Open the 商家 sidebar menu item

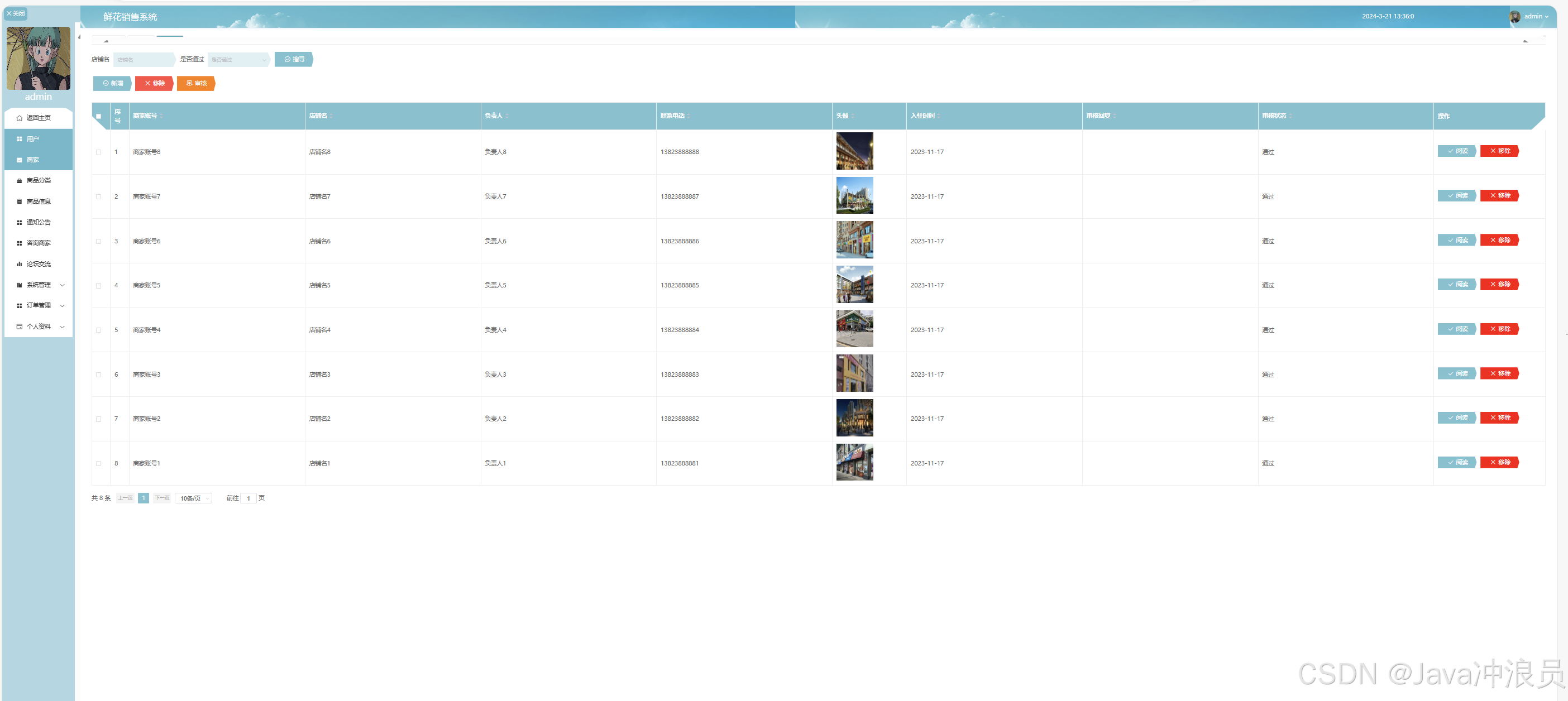coord(34,160)
